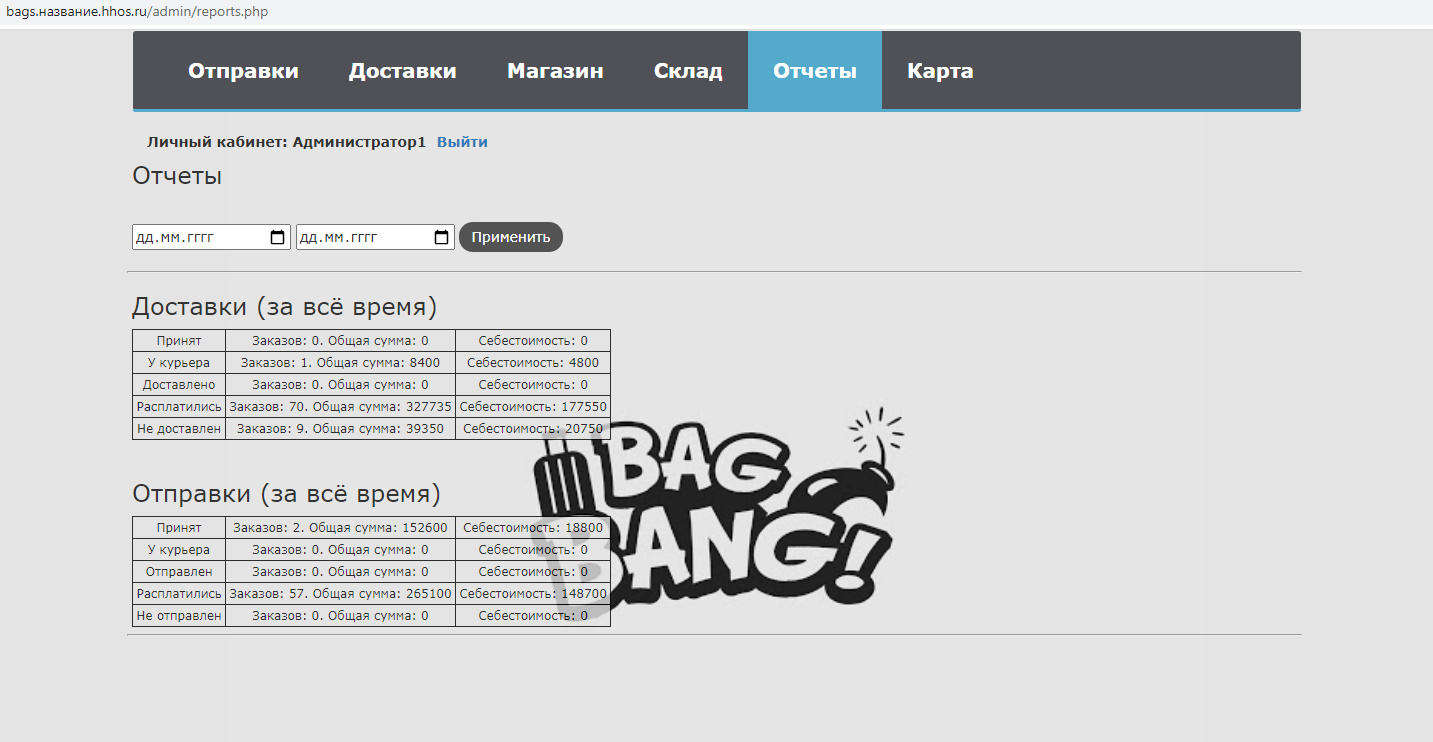Open the calendar picker in the end date field
The height and width of the screenshot is (742, 1433).
pyautogui.click(x=441, y=238)
